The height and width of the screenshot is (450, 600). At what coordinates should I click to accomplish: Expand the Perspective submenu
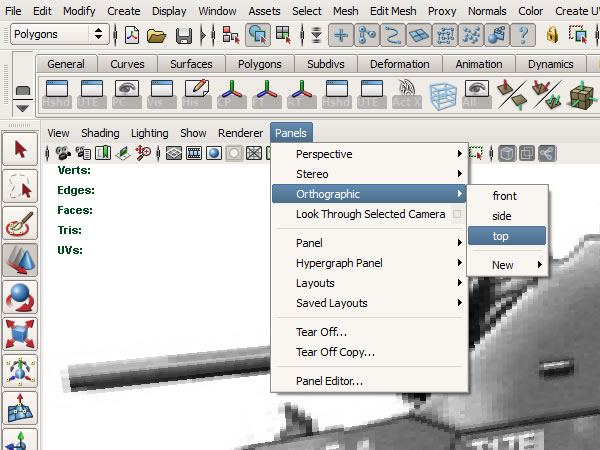click(370, 154)
